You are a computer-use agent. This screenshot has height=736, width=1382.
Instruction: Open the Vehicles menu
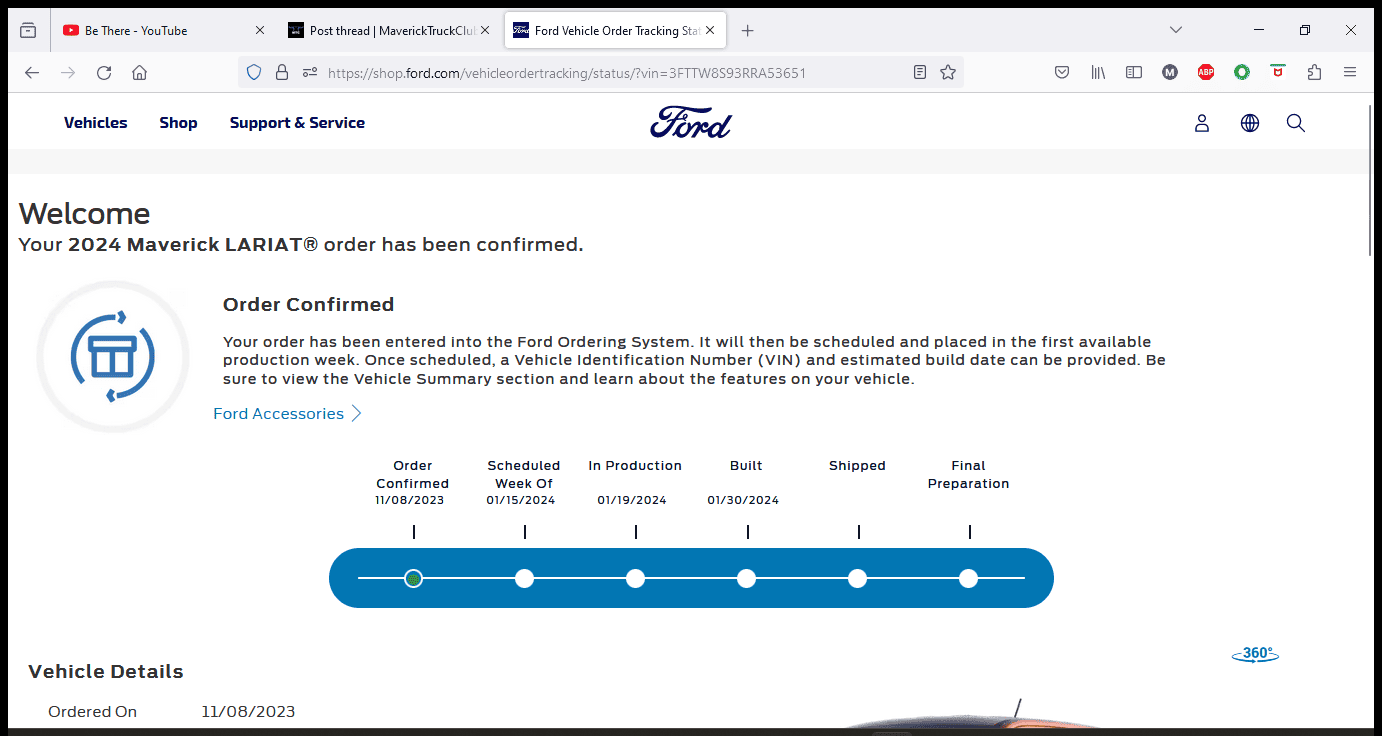[x=96, y=123]
